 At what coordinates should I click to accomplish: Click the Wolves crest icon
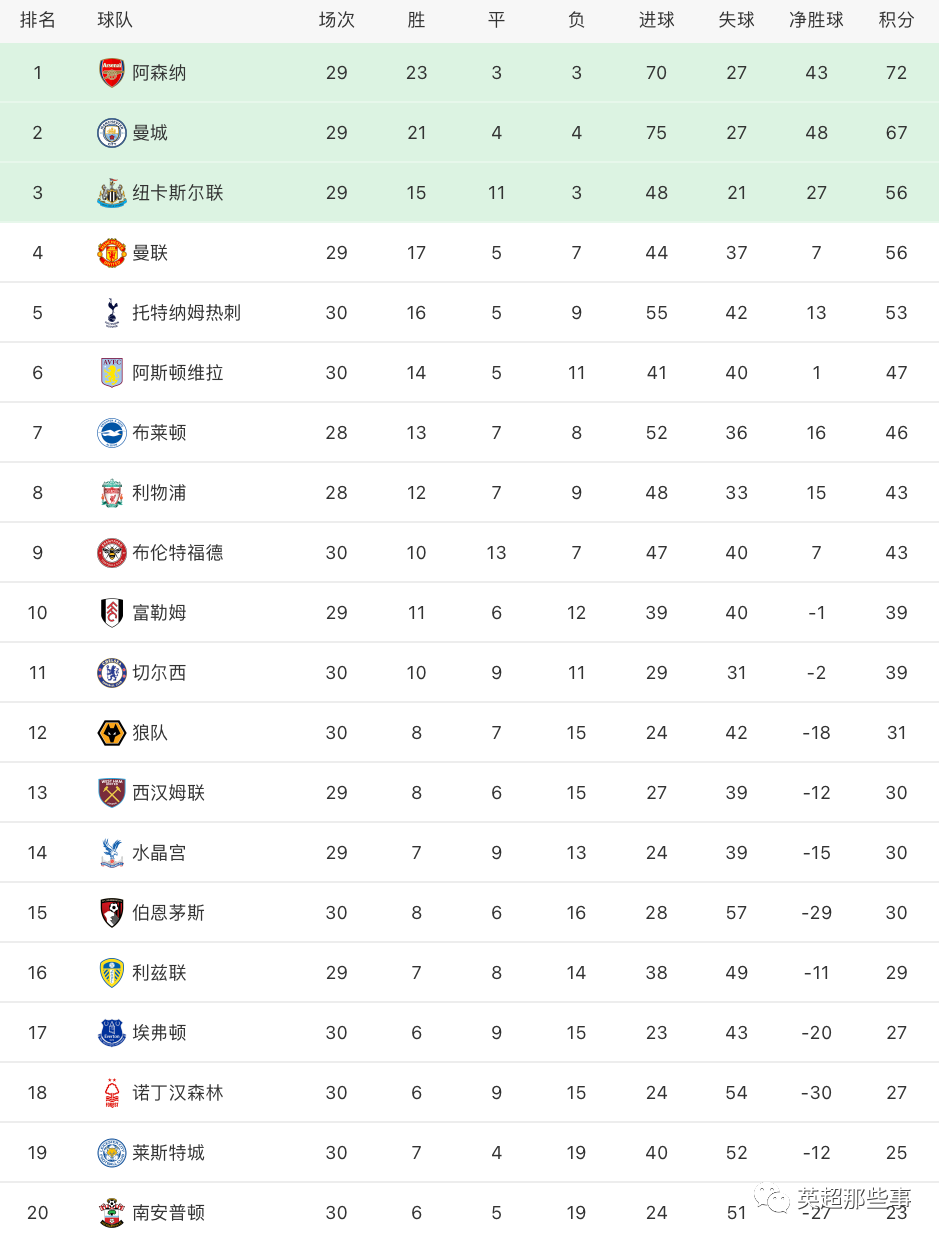[x=111, y=733]
